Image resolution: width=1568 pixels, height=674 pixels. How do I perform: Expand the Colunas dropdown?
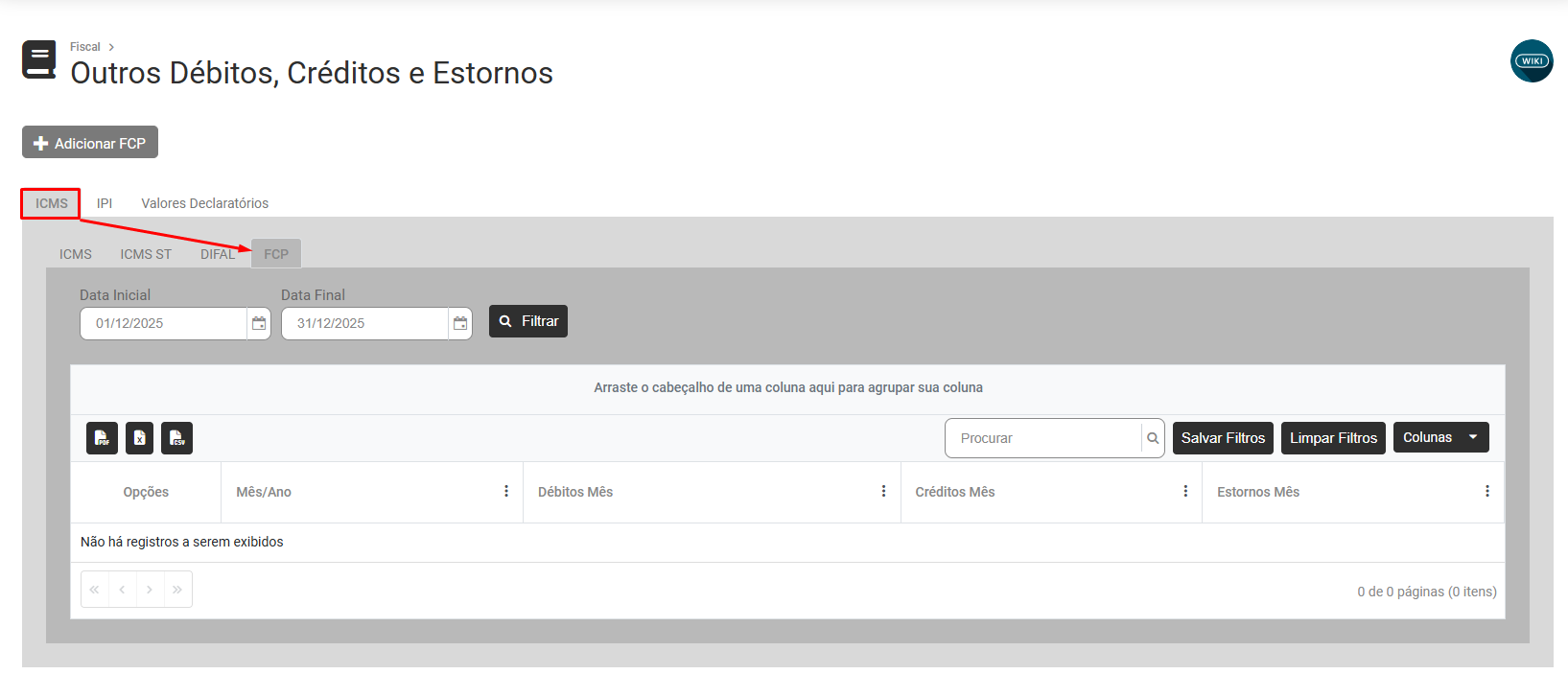point(1440,437)
